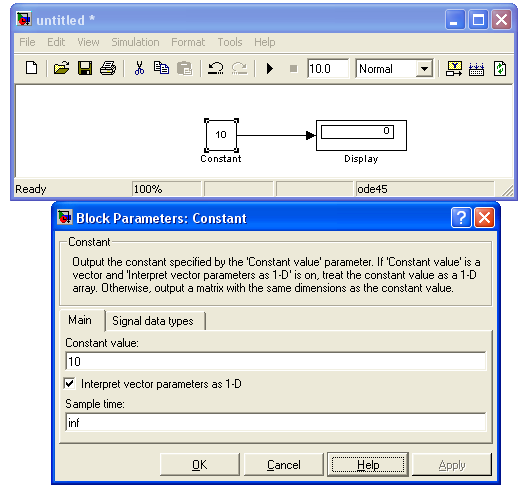Viewport: 526px width, 490px height.
Task: Open the Model Explorer toolbar icon
Action: [476, 69]
